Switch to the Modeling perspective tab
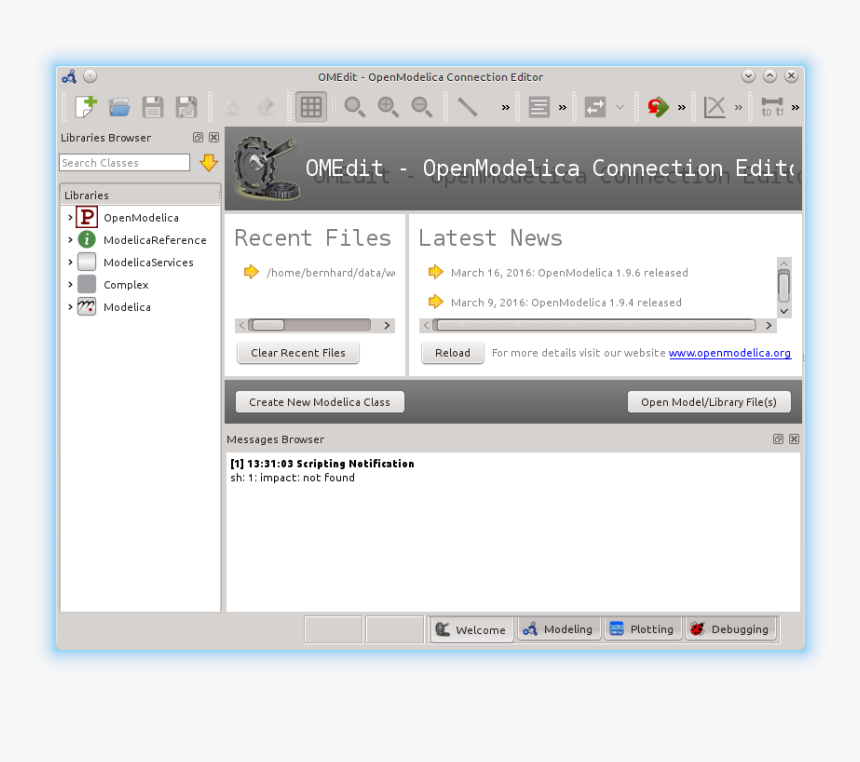 pyautogui.click(x=558, y=629)
